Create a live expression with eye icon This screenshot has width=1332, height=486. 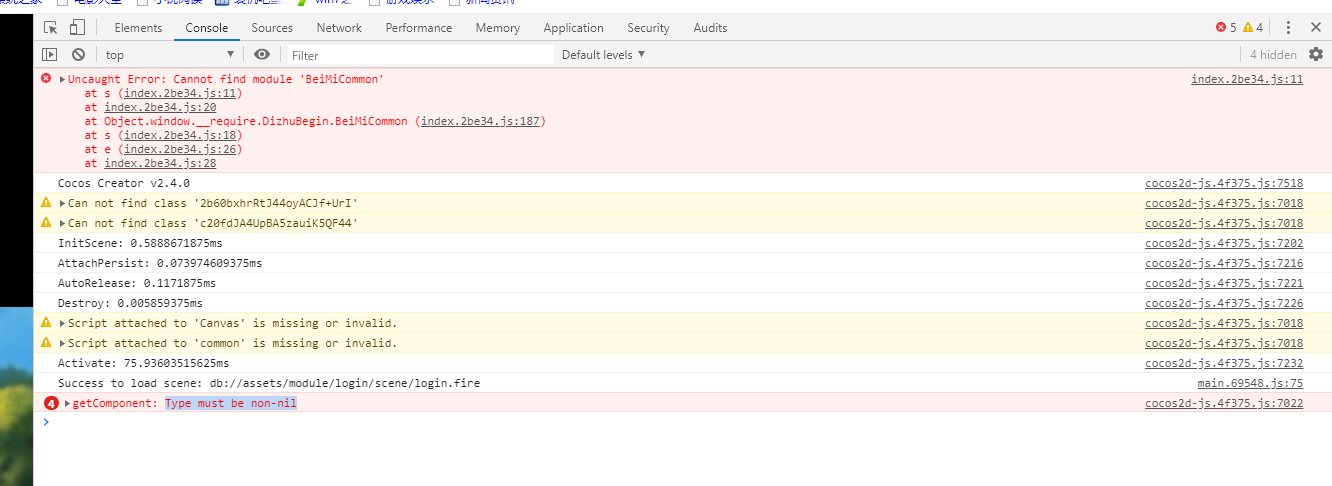click(x=262, y=55)
